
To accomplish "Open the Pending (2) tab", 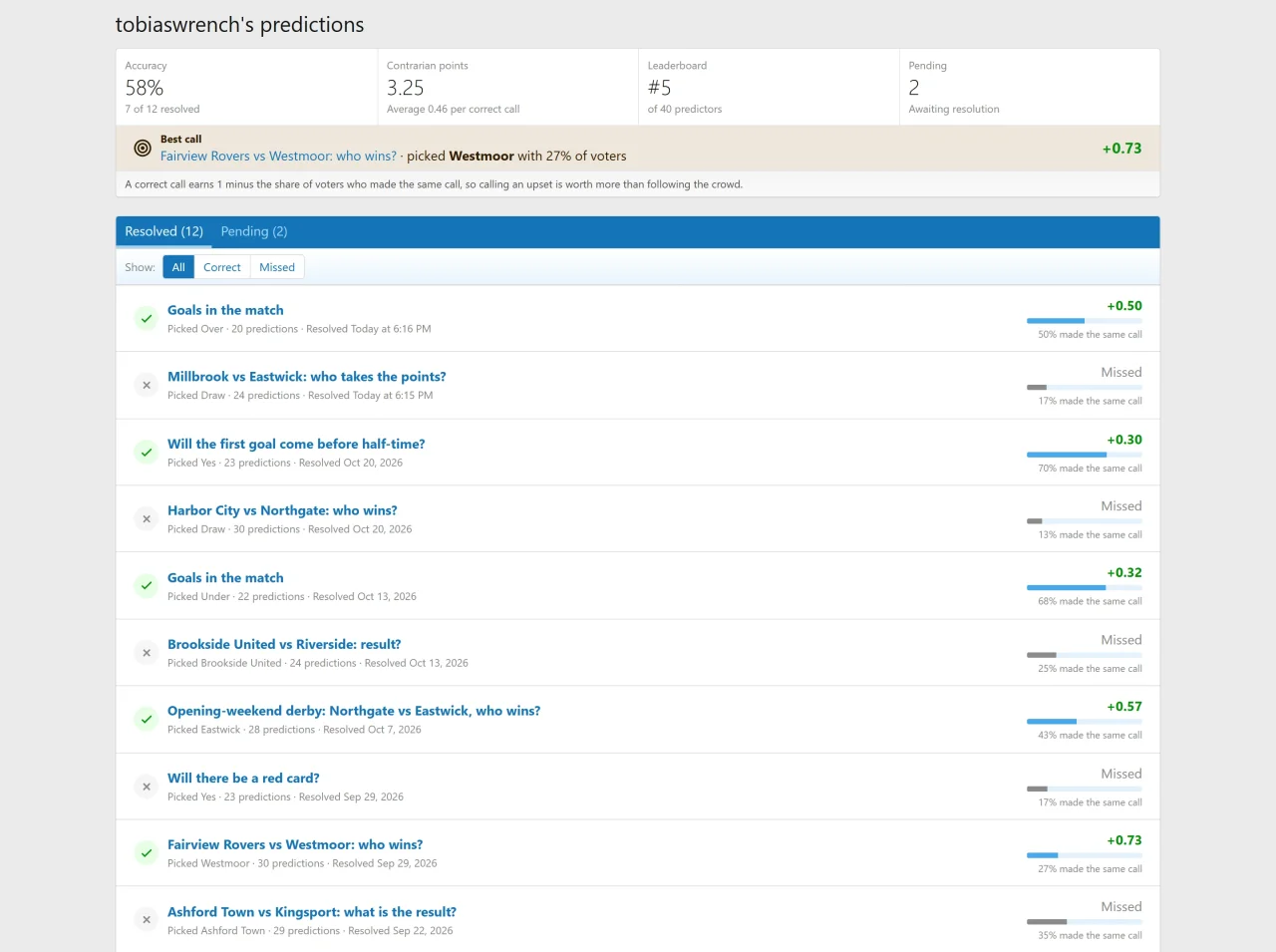I will [254, 231].
